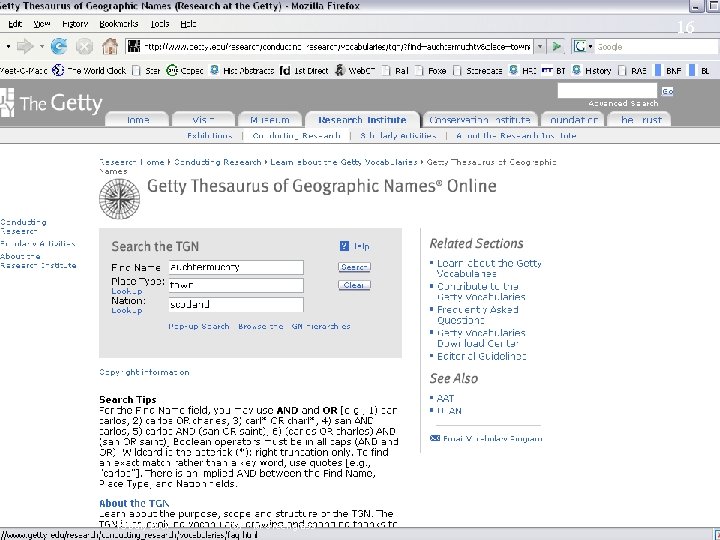Open the BL bookmark
The height and width of the screenshot is (540, 720).
click(699, 71)
